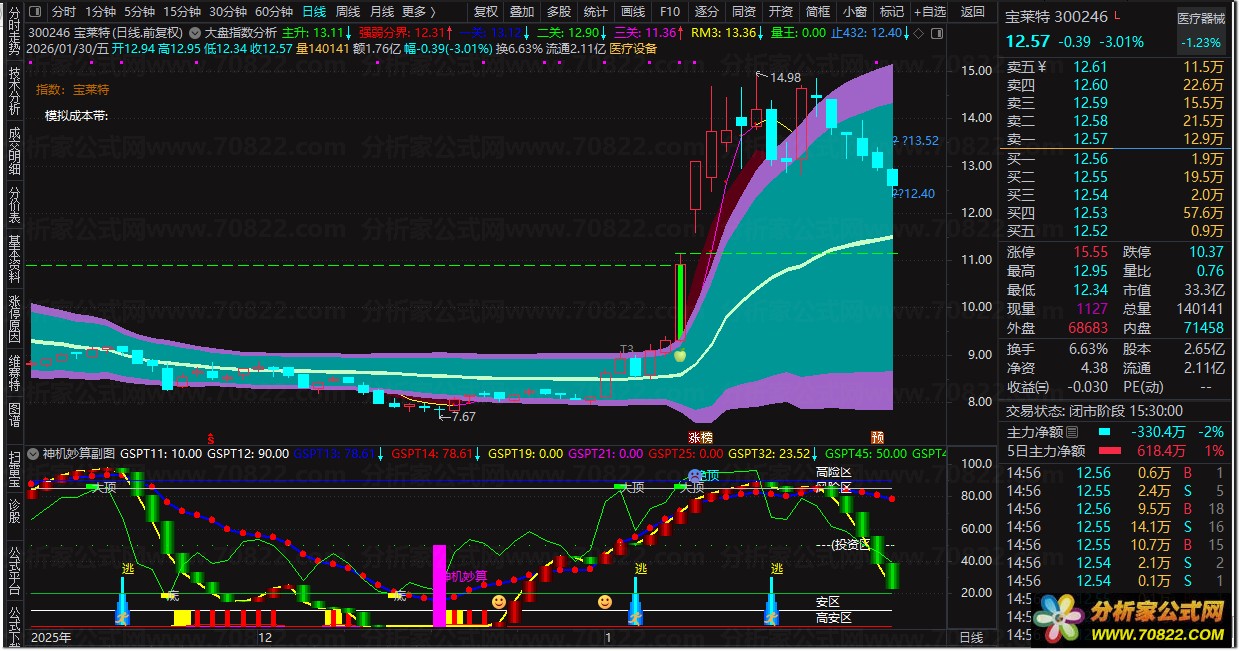Click the 逐分 toolbar button
The image size is (1241, 651).
pyautogui.click(x=707, y=12)
